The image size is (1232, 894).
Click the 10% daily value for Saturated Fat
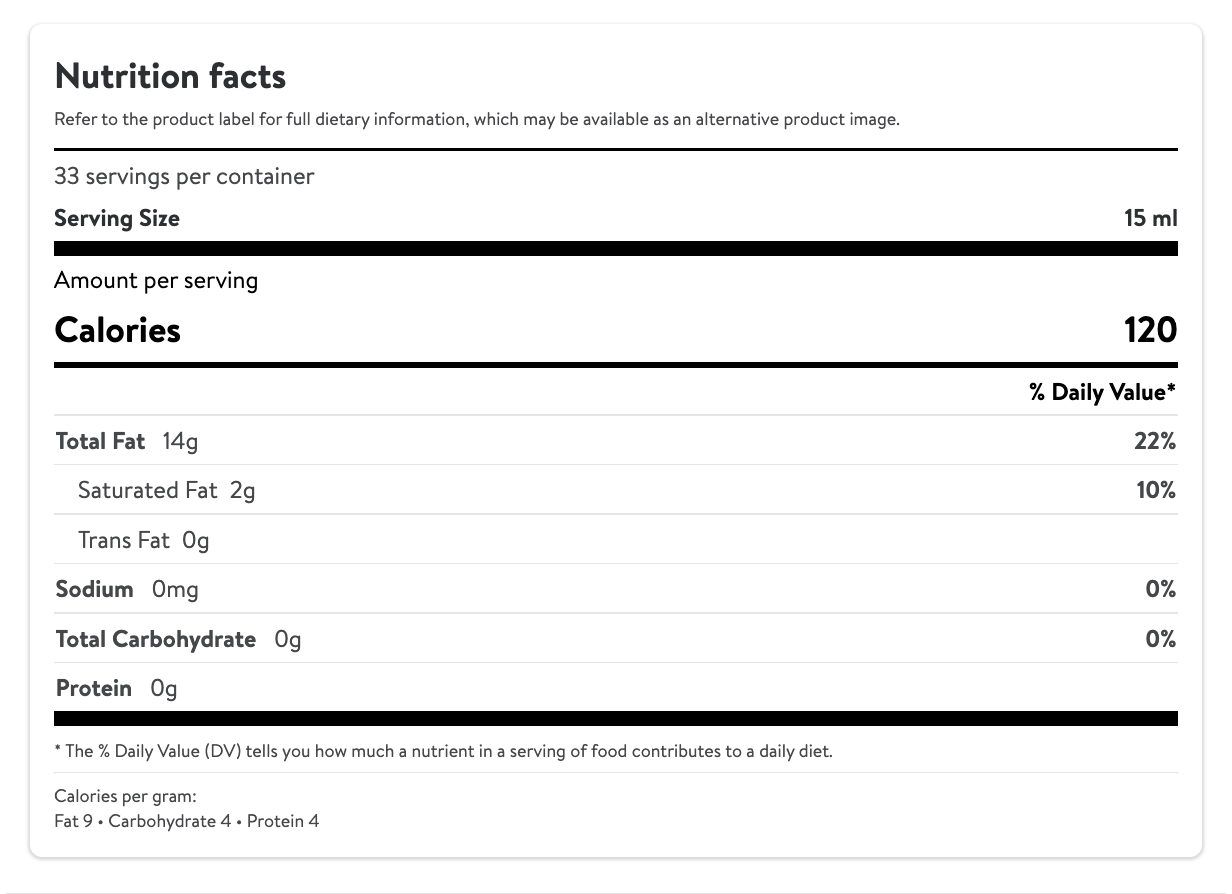click(1156, 490)
